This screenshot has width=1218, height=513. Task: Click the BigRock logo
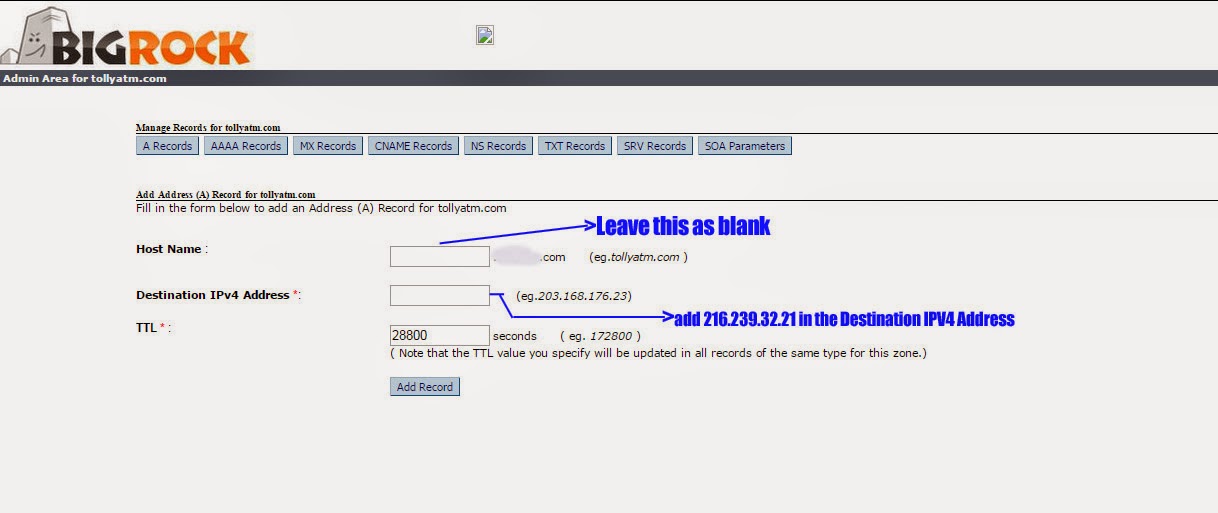125,36
